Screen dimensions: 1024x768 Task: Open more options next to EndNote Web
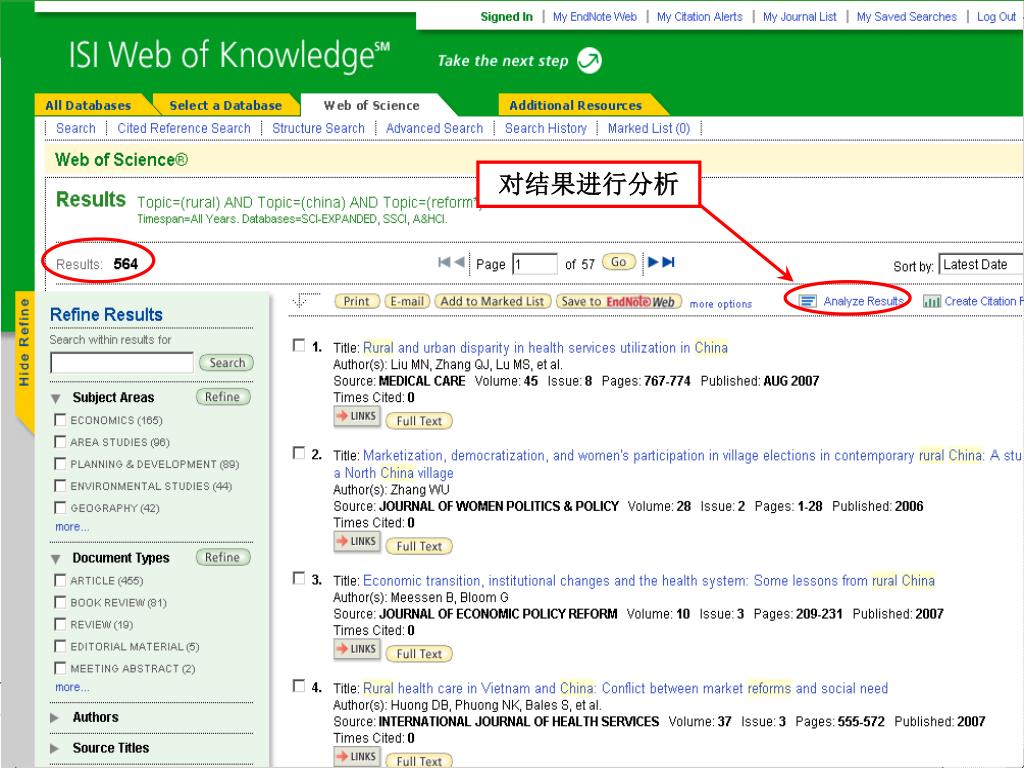pos(720,304)
